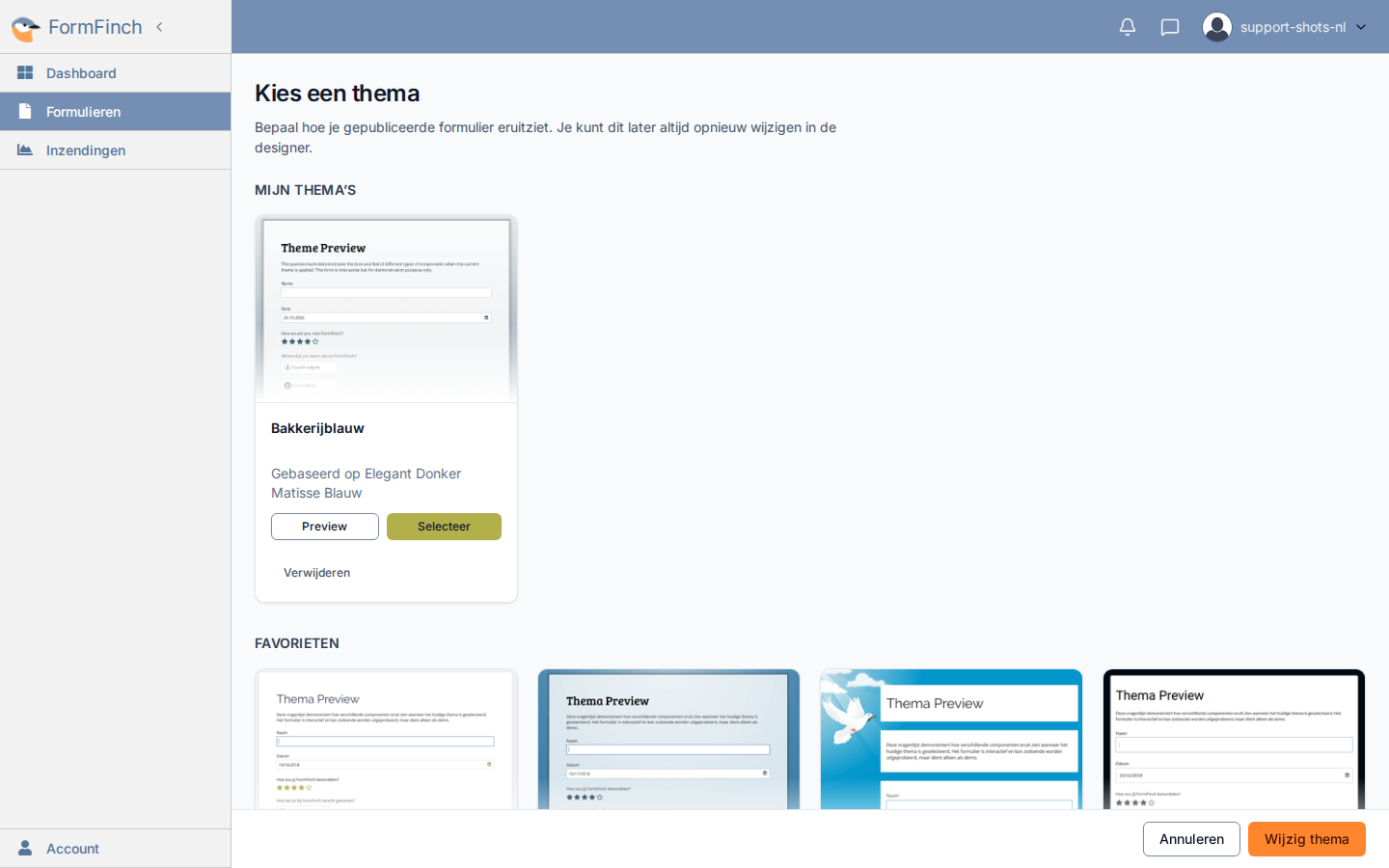1389x868 pixels.
Task: Click the Formulieren document icon
Action: 25,111
